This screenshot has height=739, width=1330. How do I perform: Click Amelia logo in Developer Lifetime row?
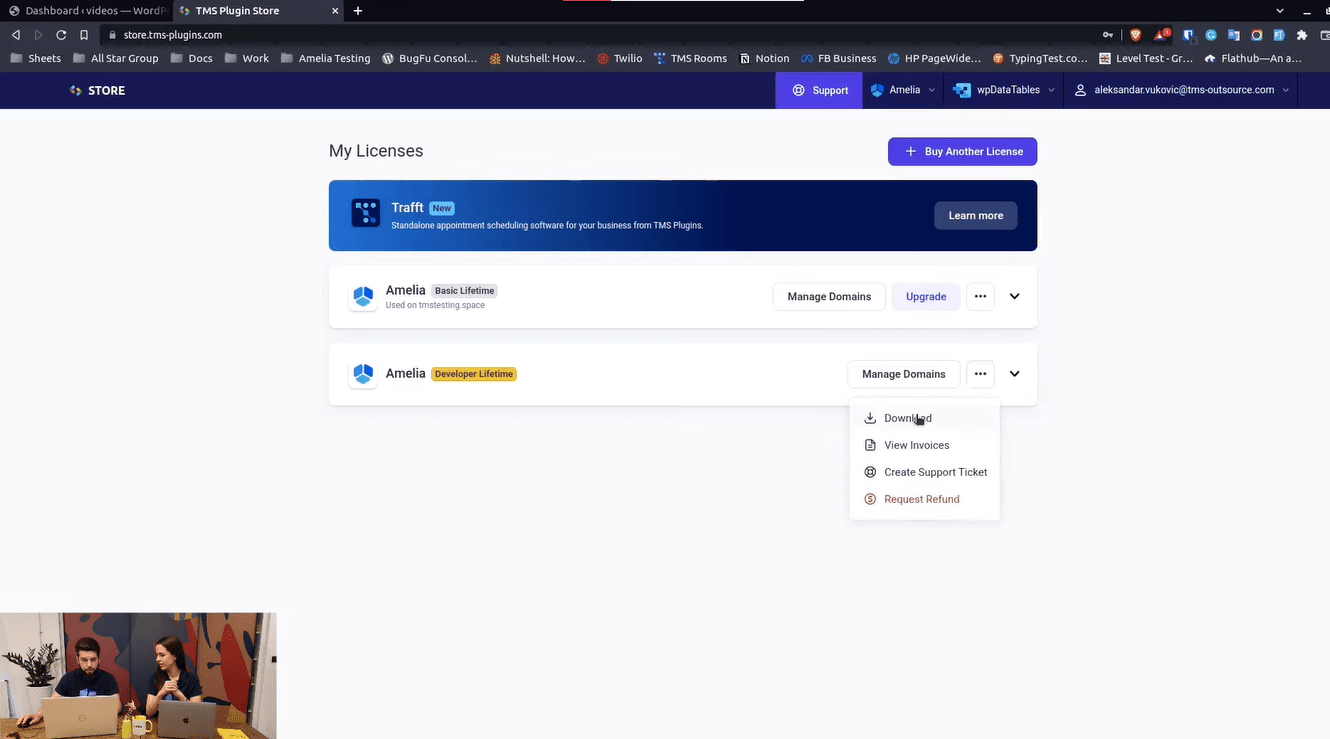pos(363,374)
